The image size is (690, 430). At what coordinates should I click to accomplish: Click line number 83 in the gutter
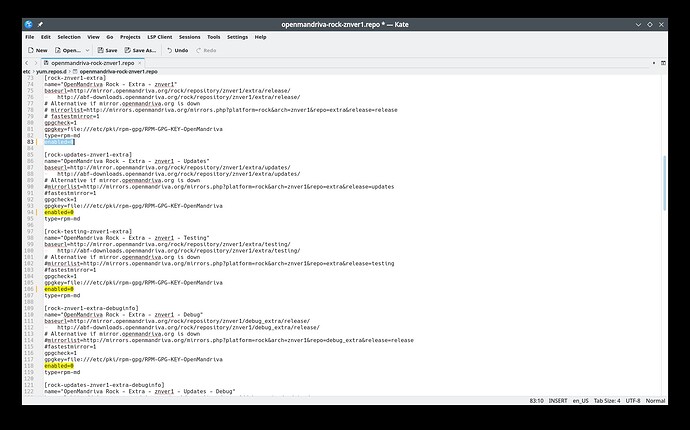[x=30, y=142]
